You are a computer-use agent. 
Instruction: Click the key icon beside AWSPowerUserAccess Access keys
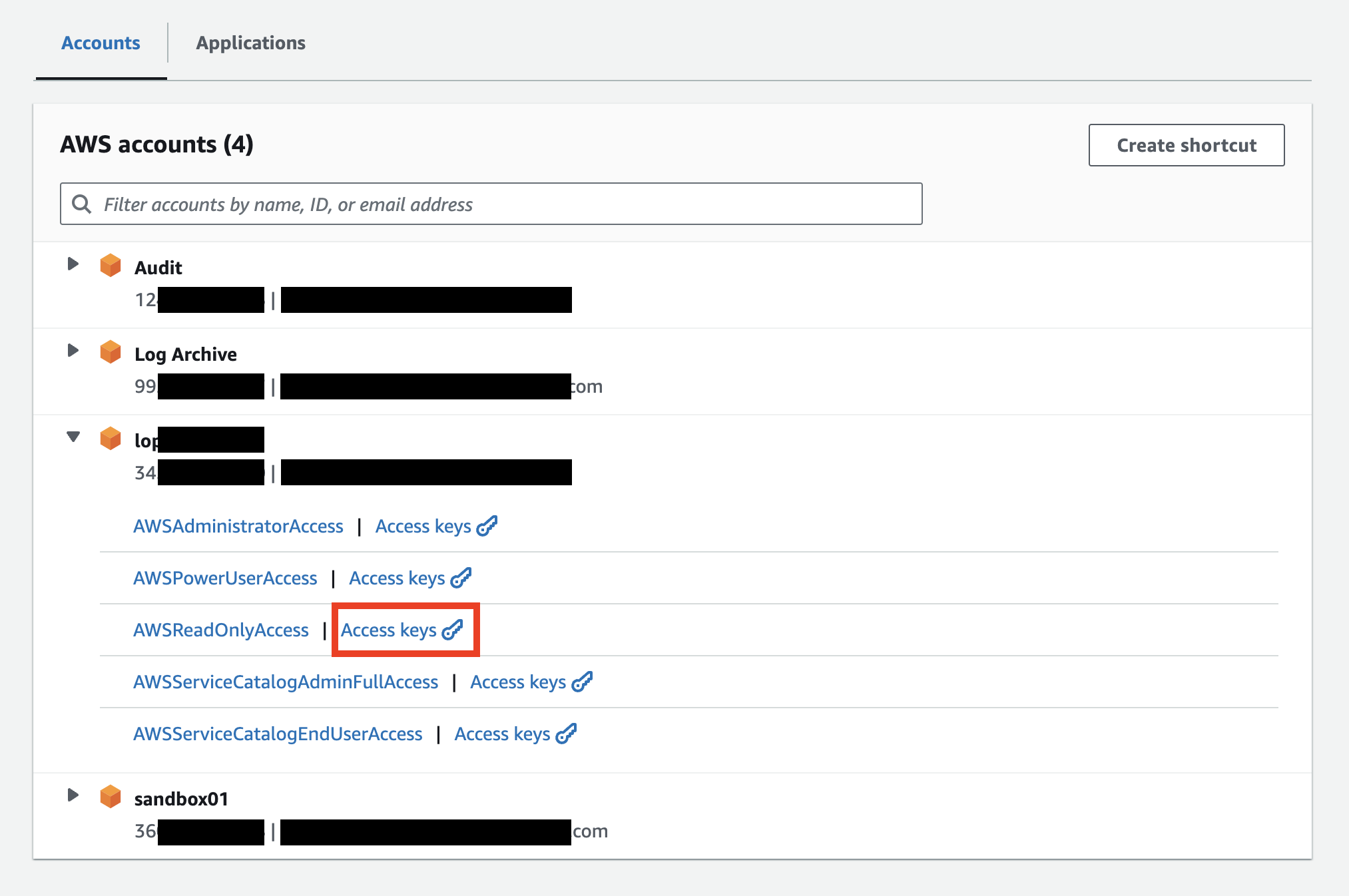pyautogui.click(x=461, y=577)
